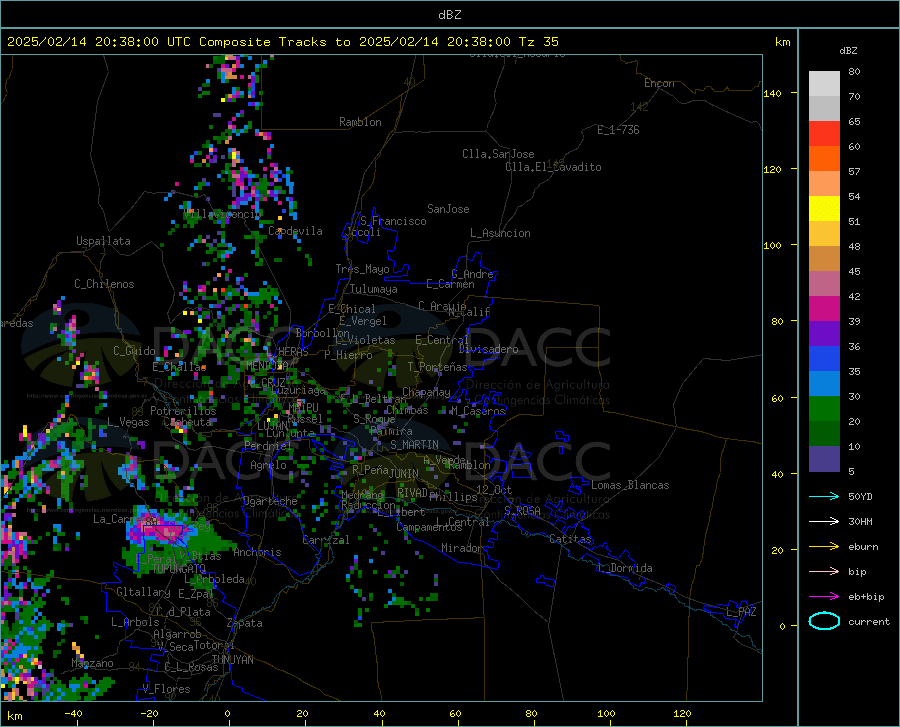Click the TUNUYAN map label
Viewport: 900px width, 727px height.
(232, 660)
